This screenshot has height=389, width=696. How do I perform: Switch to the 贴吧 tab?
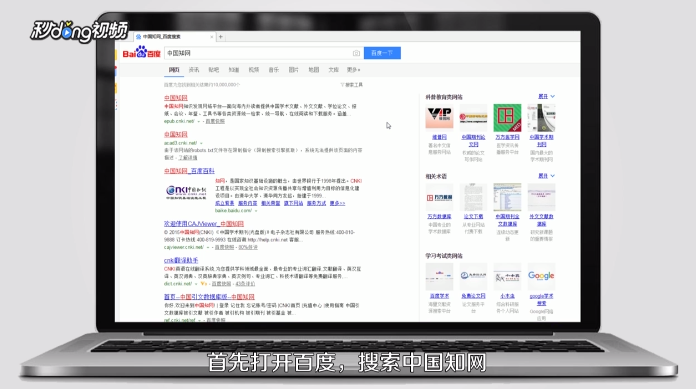click(214, 70)
